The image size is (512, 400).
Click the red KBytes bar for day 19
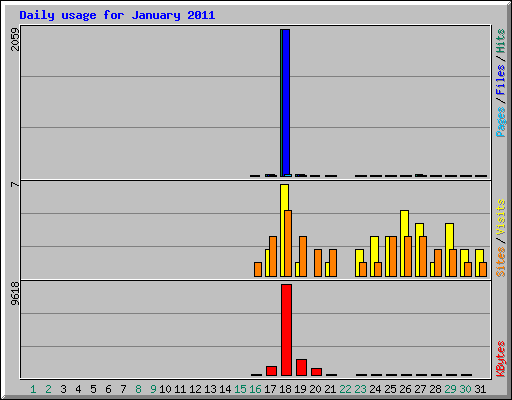[301, 367]
